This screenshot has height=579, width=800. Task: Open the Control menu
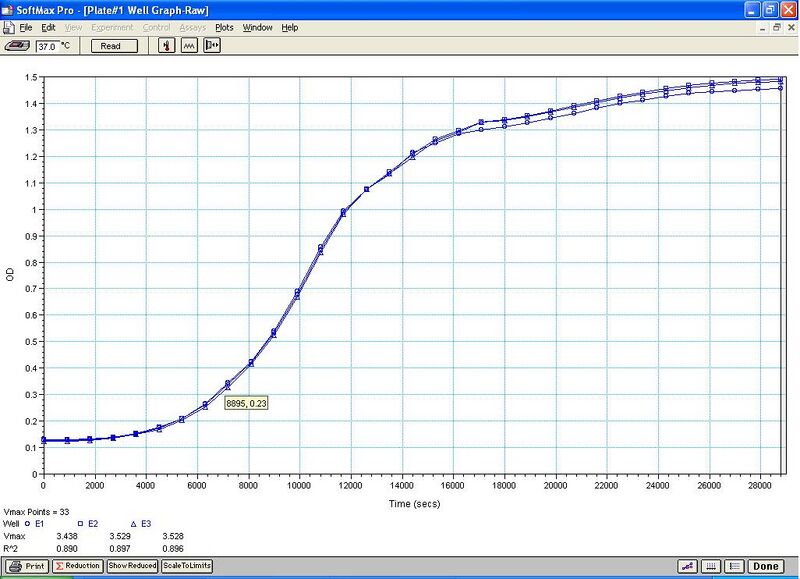click(x=158, y=28)
